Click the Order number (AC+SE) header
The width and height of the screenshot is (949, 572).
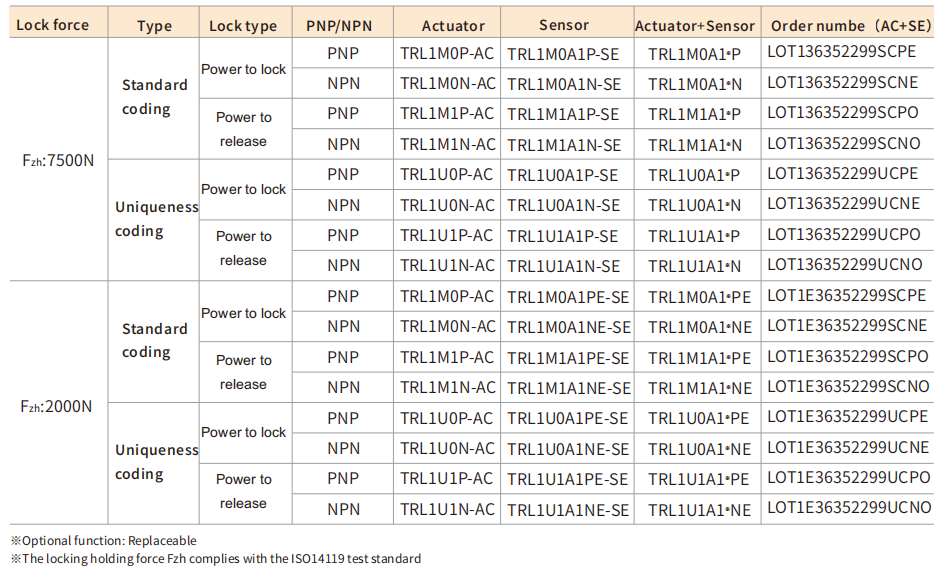[851, 25]
